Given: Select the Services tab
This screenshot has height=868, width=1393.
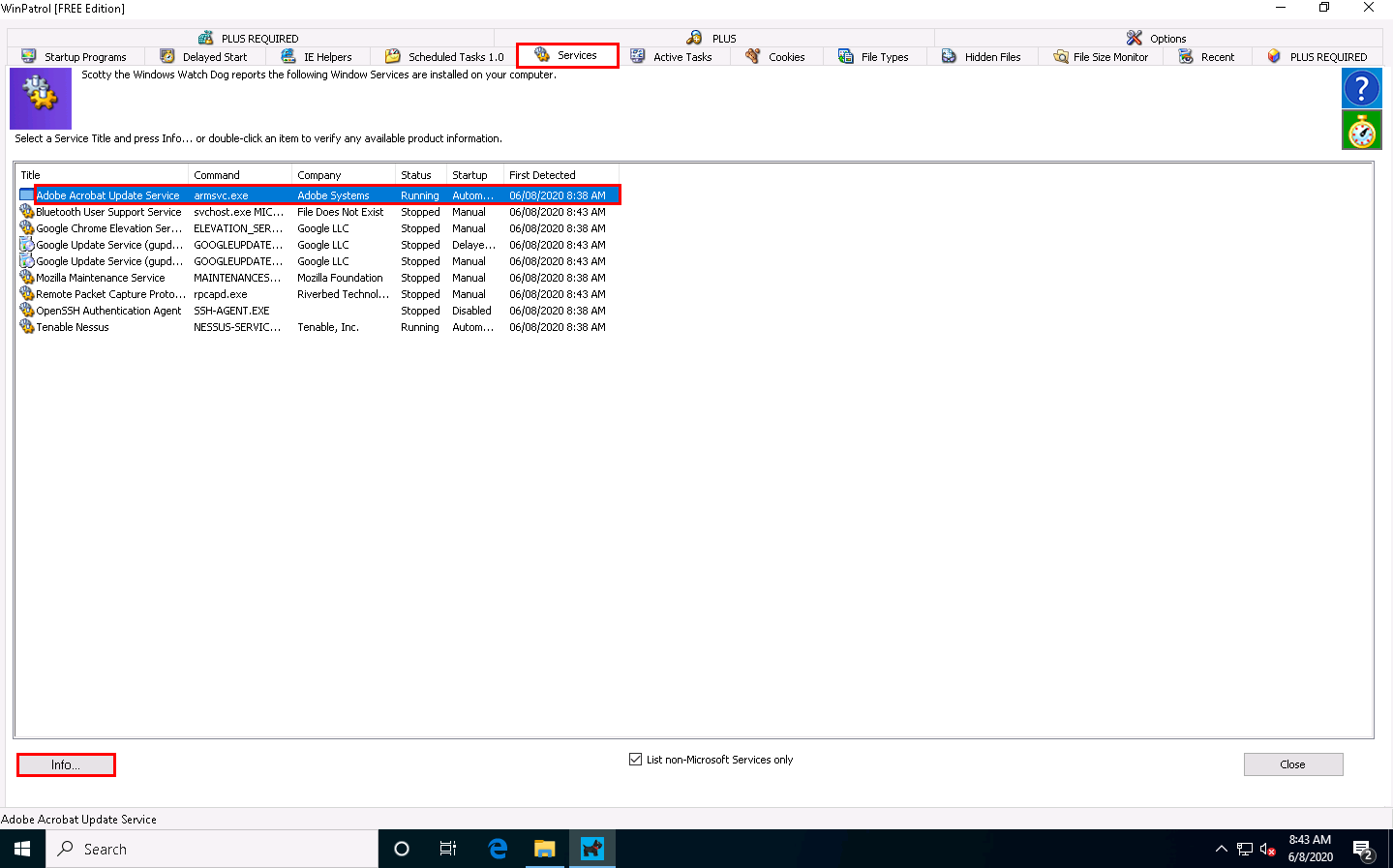Looking at the screenshot, I should (x=566, y=55).
